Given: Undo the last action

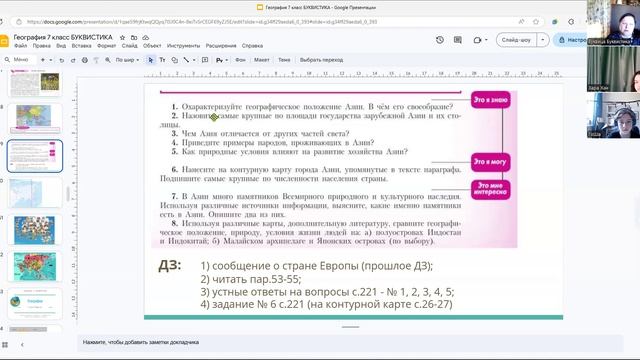Looking at the screenshot, I should click(x=62, y=60).
